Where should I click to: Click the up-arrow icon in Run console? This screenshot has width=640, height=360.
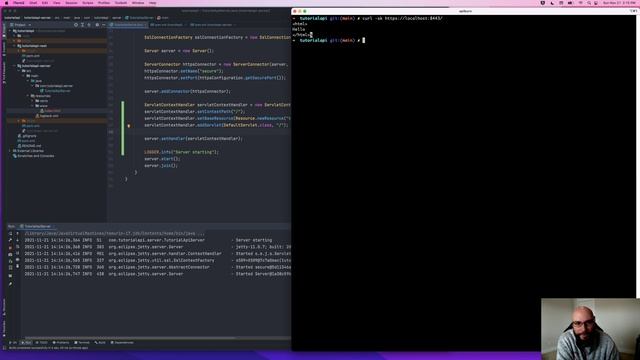(18, 234)
